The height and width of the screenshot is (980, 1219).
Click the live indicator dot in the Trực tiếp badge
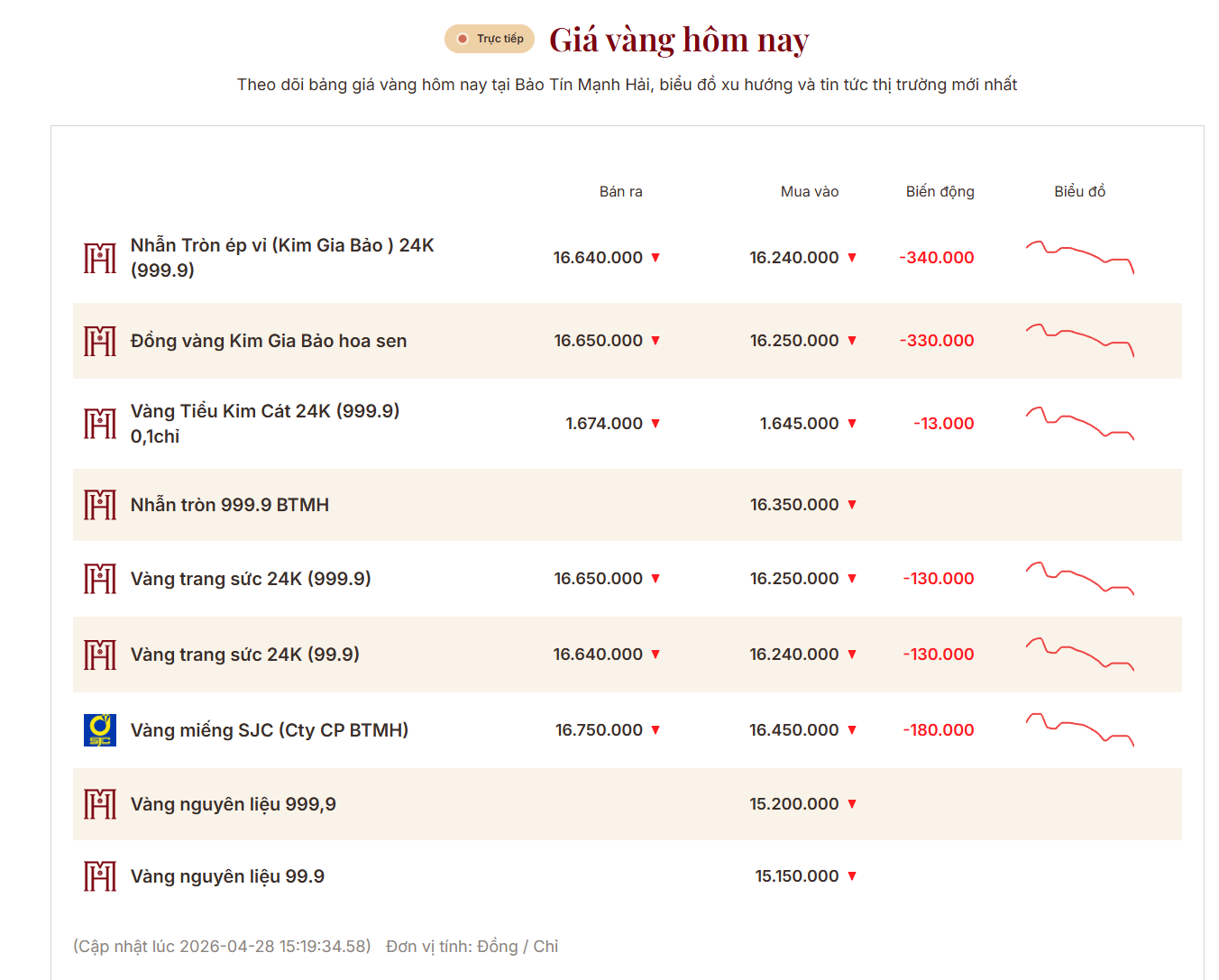coord(463,39)
